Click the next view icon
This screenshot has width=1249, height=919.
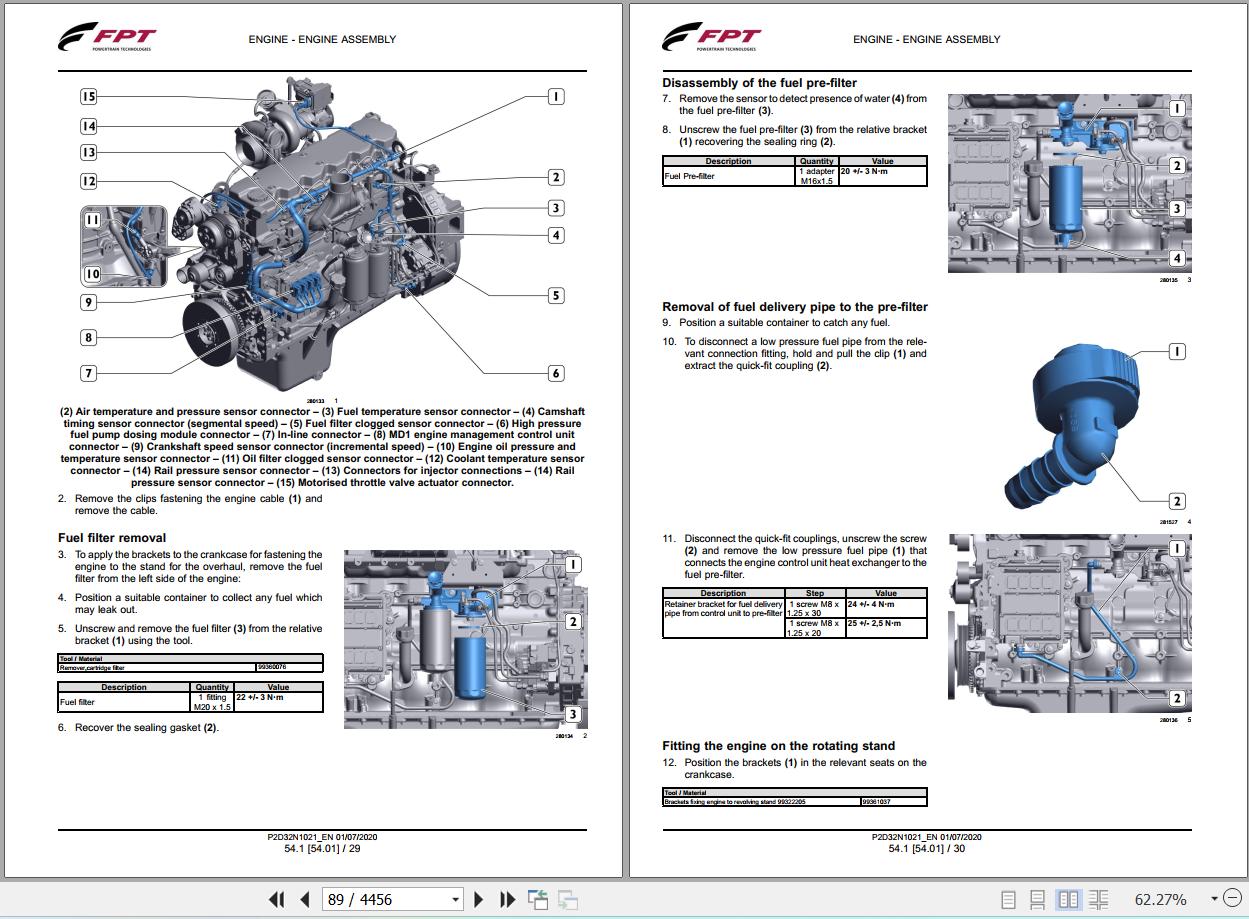tap(568, 899)
